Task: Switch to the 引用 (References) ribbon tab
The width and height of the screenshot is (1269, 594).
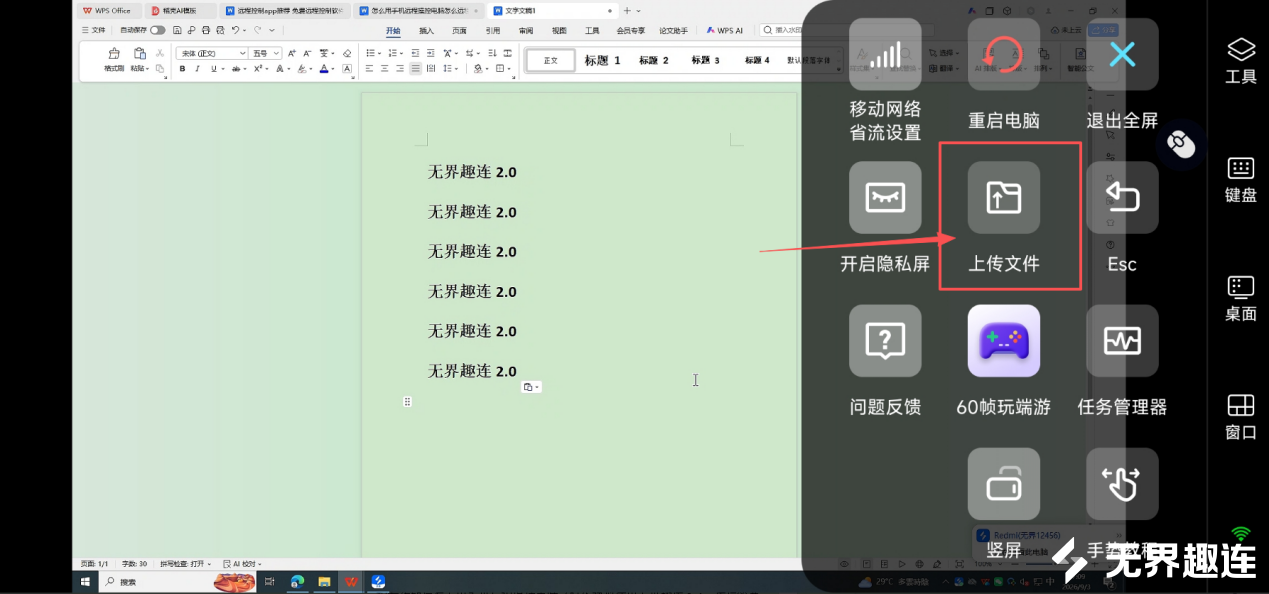Action: click(492, 31)
